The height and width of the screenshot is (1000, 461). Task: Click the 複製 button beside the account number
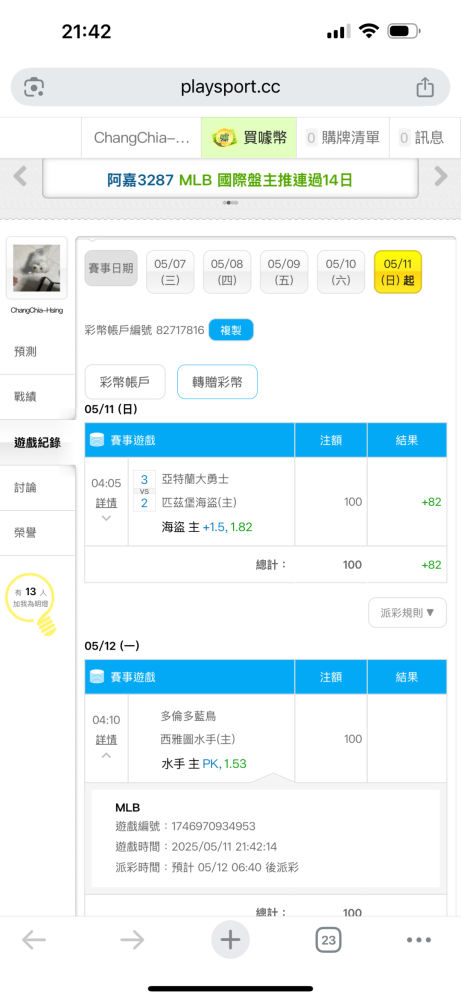click(231, 330)
